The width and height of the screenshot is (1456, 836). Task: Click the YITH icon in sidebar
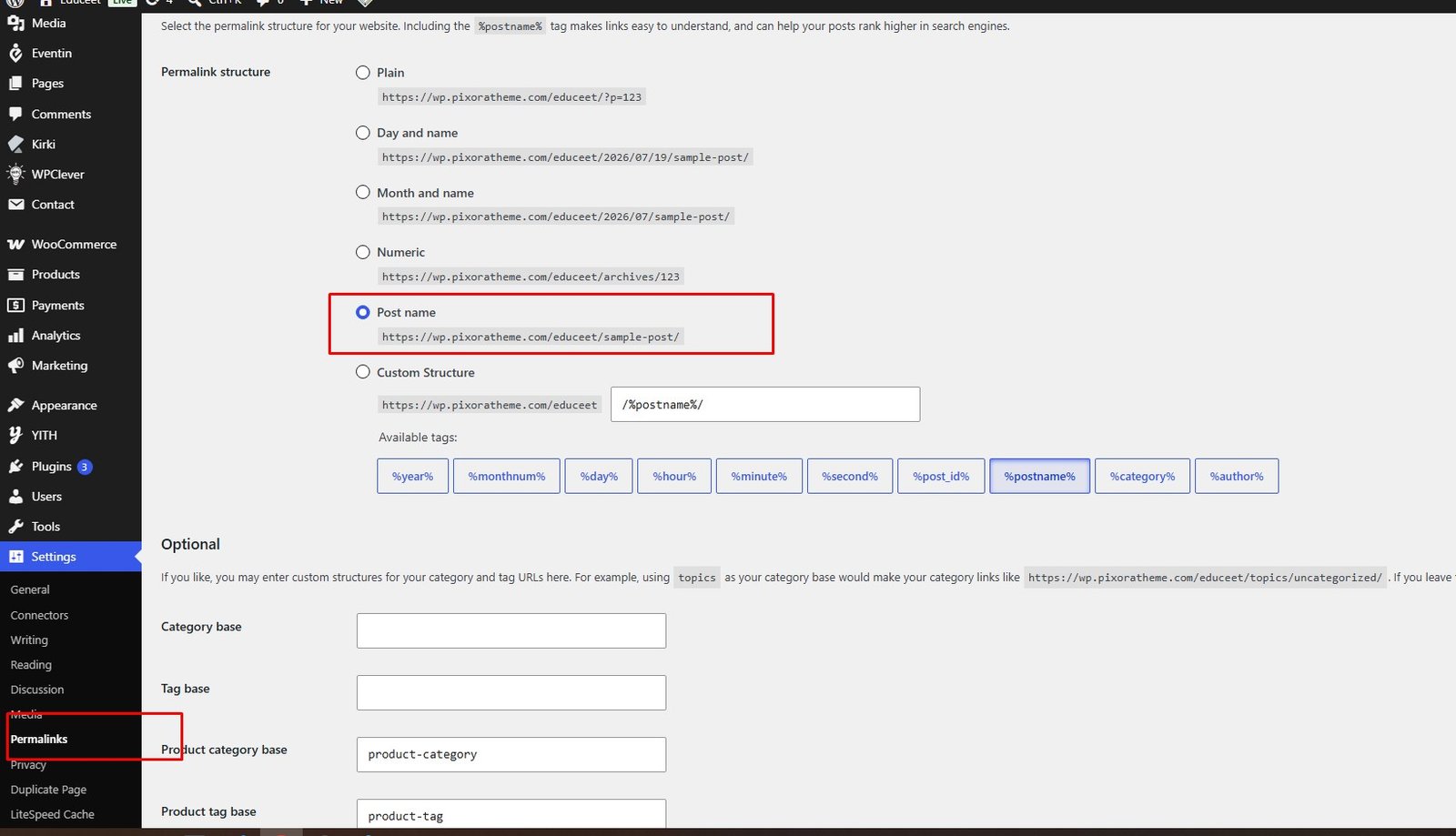point(15,436)
